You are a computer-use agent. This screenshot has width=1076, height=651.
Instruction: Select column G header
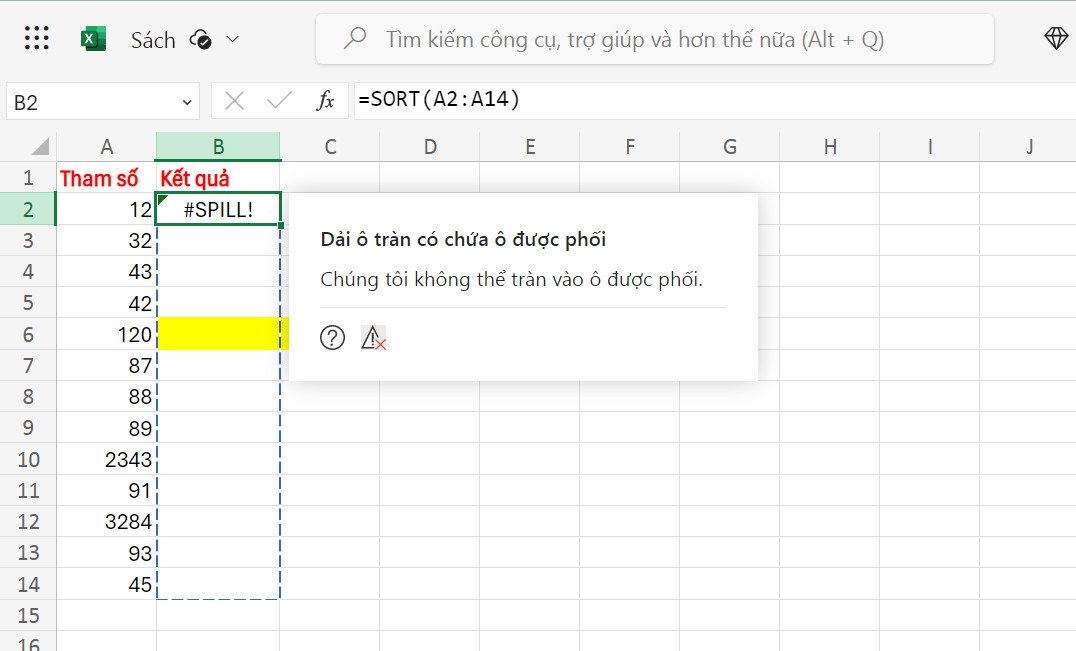coord(730,147)
